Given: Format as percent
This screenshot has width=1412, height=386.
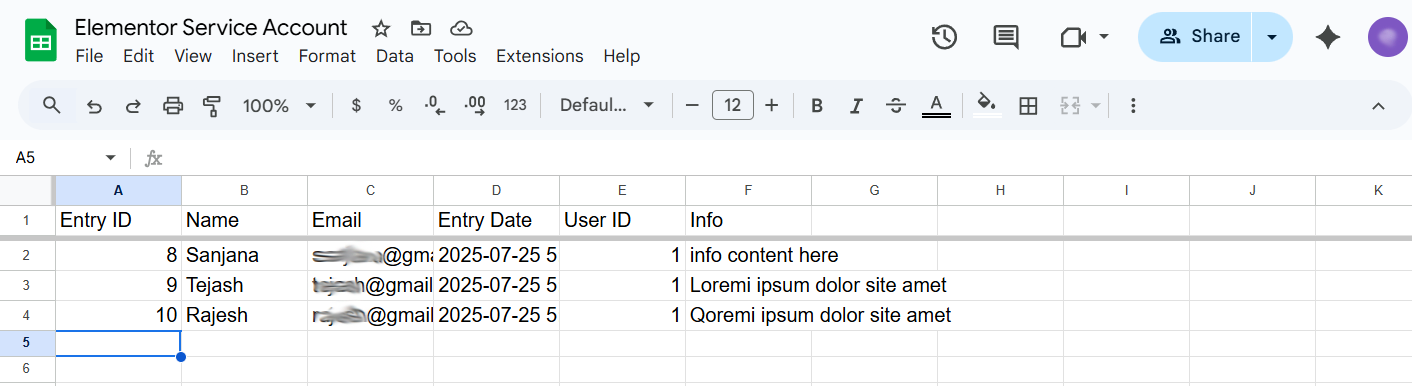Looking at the screenshot, I should click(396, 105).
